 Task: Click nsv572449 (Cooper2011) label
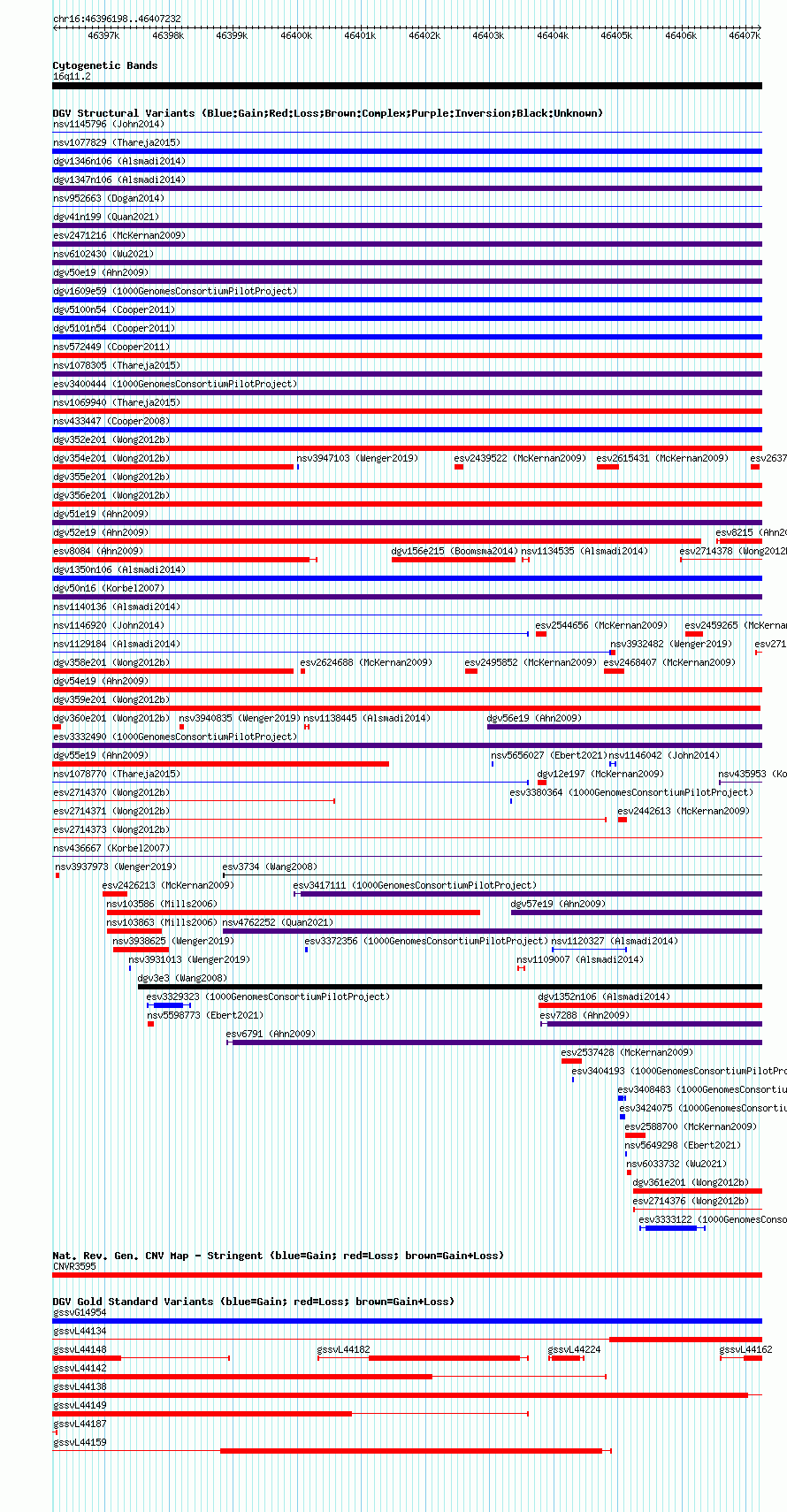(x=111, y=347)
